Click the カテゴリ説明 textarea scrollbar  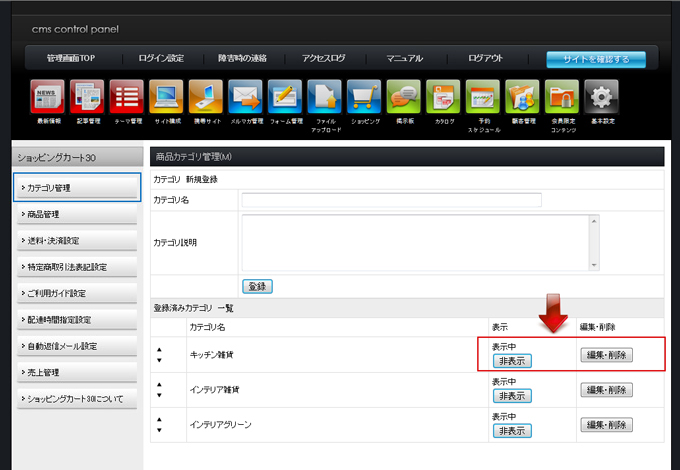[x=595, y=242]
